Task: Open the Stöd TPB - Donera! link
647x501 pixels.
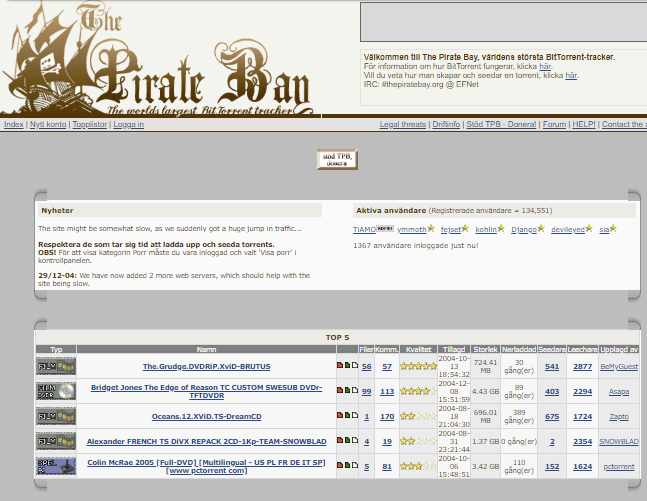Action: click(x=501, y=124)
